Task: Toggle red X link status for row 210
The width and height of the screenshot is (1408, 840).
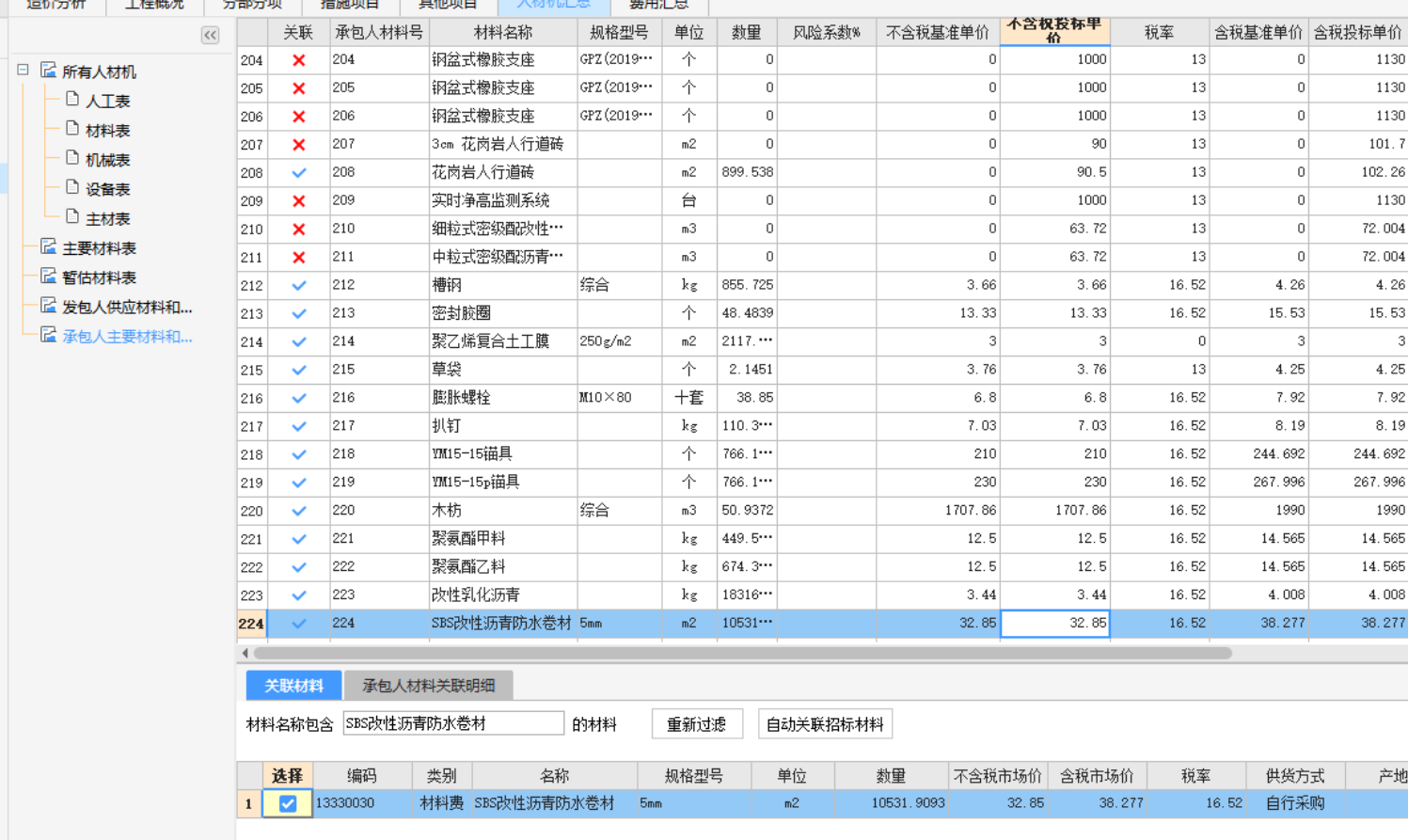Action: pyautogui.click(x=298, y=230)
